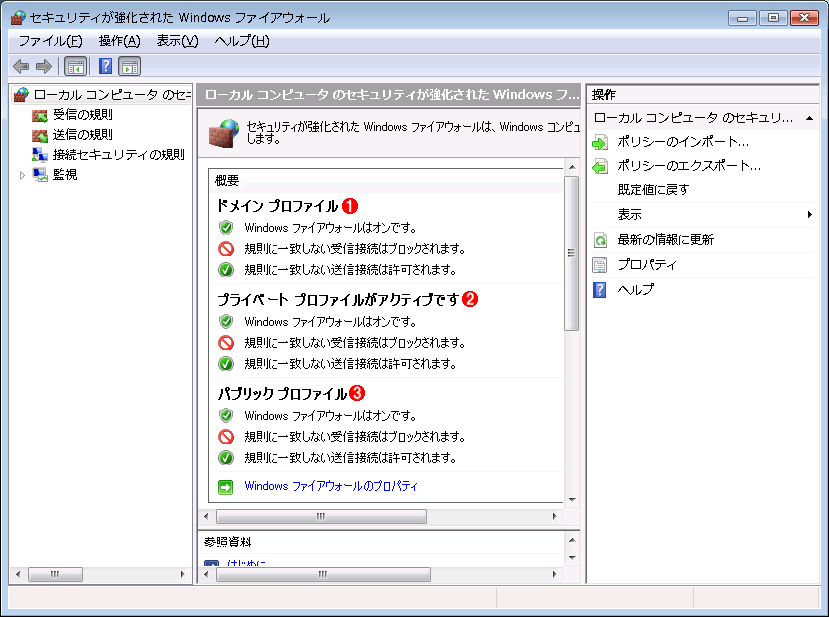Toggle the action pane toolbar icon
This screenshot has height=617, width=829.
(x=130, y=67)
